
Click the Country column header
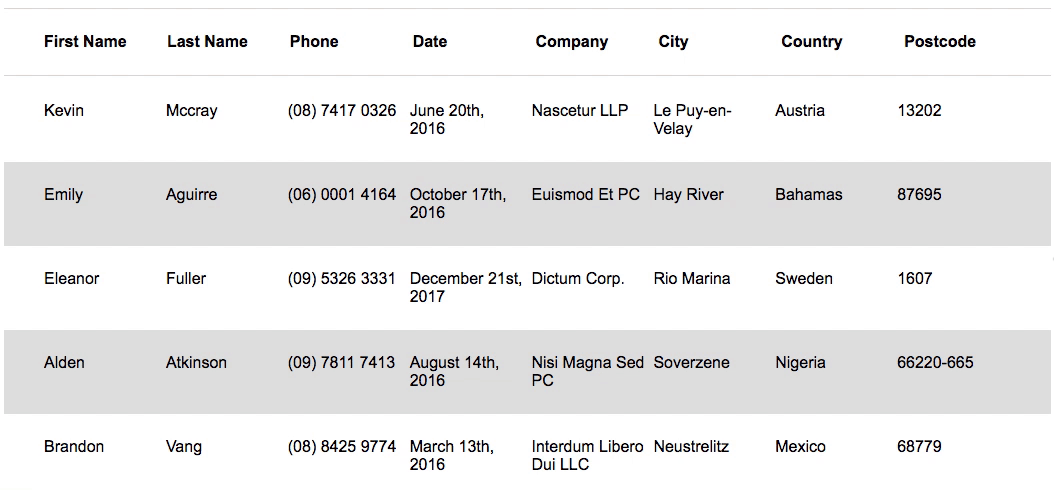click(x=812, y=41)
